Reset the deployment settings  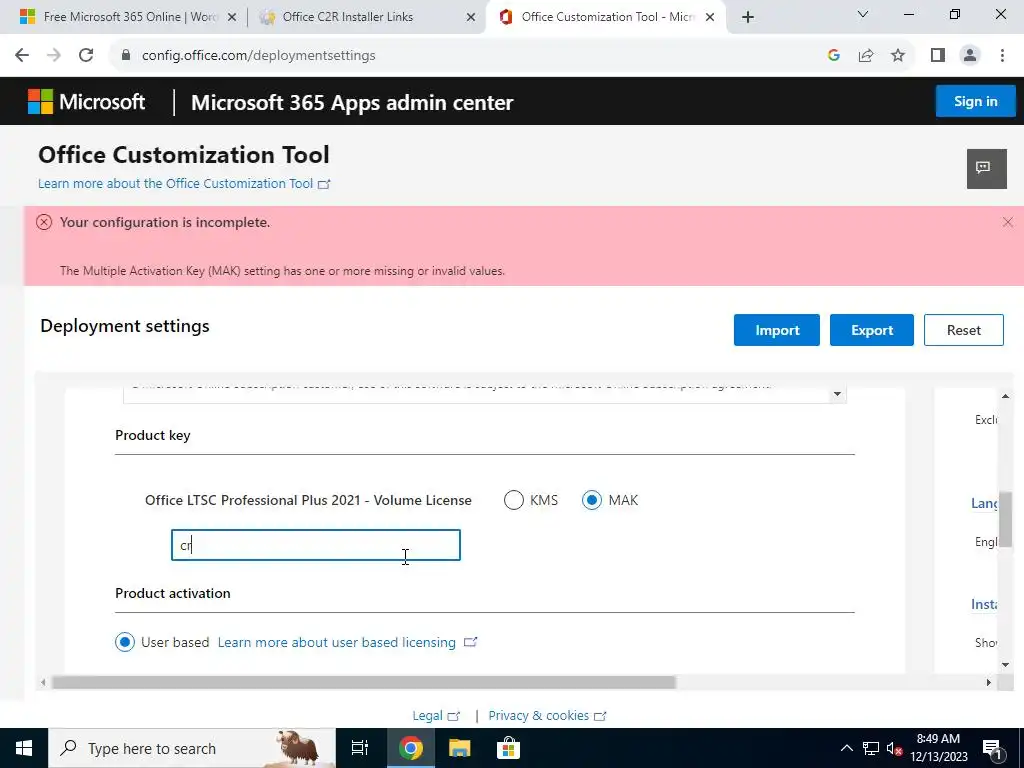[x=964, y=330]
